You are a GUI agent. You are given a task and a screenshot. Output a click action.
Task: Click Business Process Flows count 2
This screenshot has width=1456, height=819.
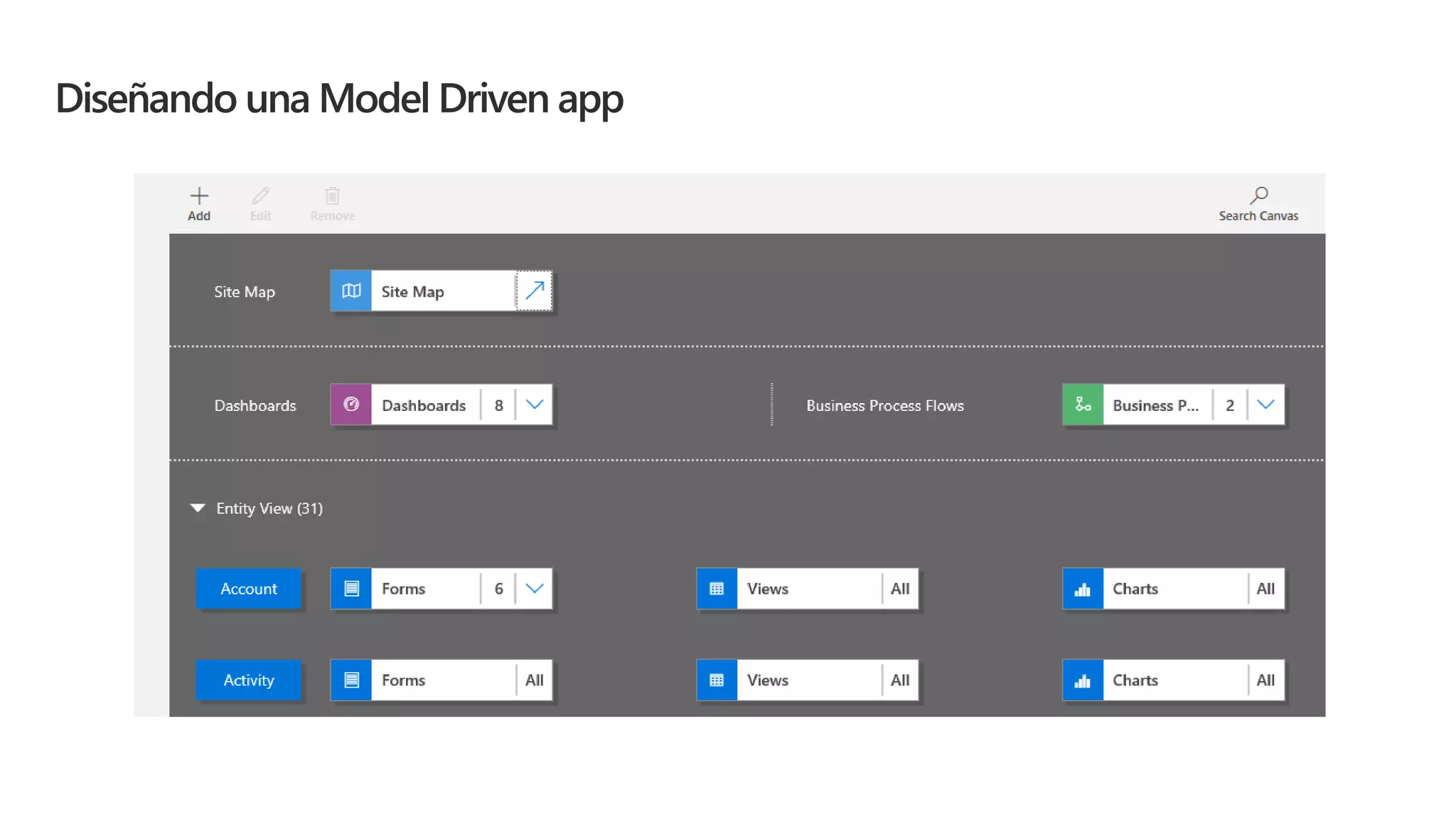1230,405
